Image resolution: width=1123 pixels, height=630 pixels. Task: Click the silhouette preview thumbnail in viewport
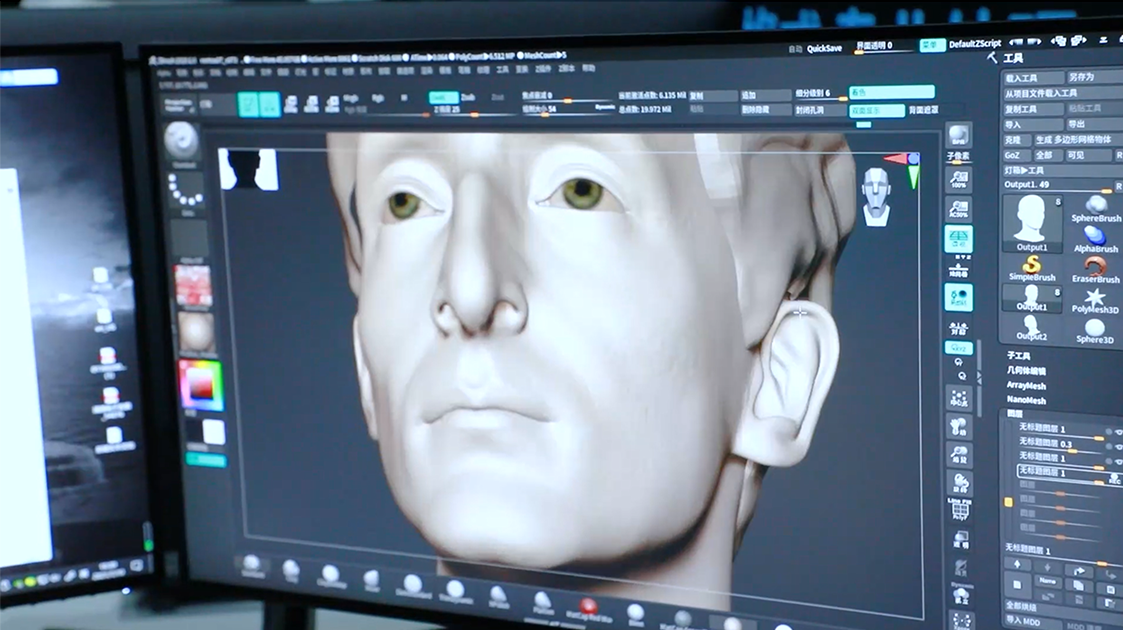[248, 170]
